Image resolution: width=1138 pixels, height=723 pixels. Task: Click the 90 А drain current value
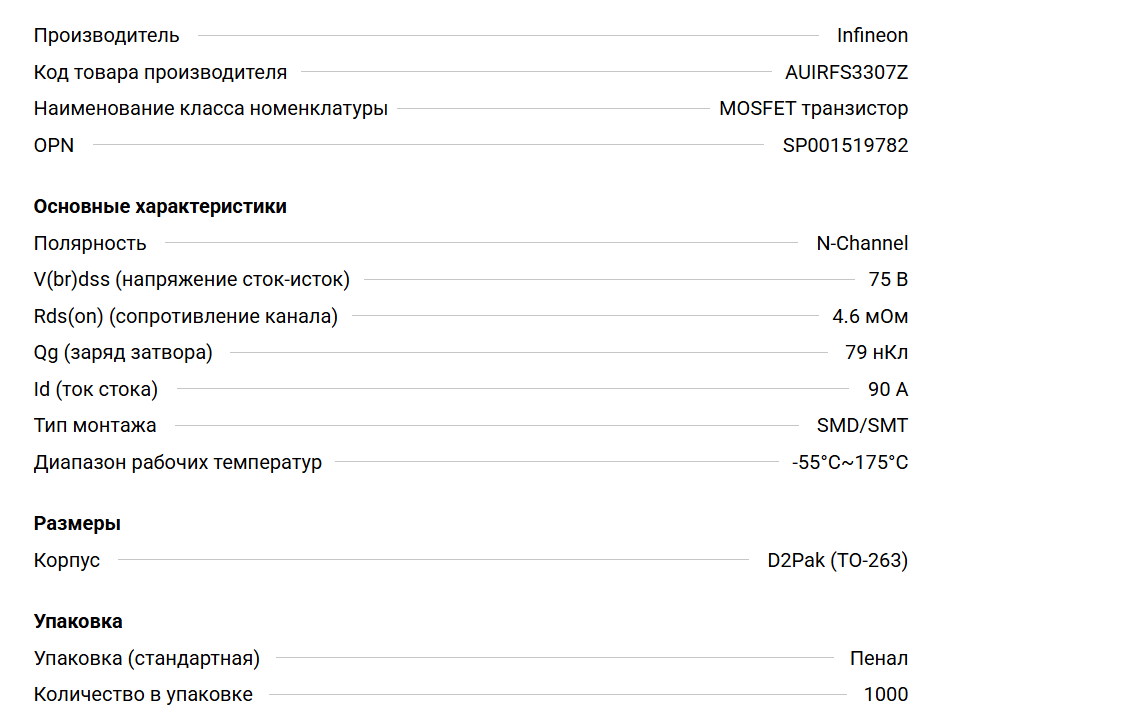888,389
